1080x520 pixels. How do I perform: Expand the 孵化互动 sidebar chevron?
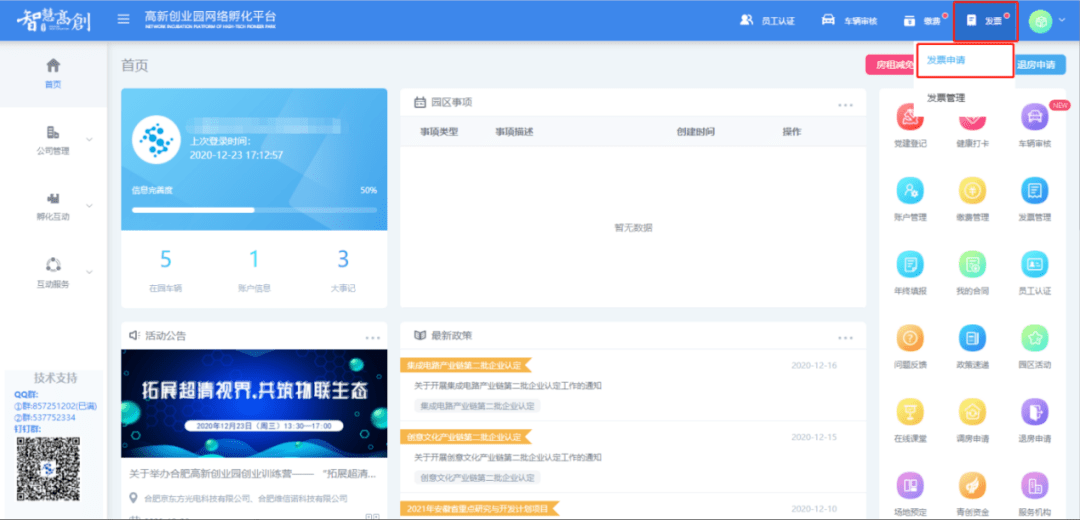90,206
